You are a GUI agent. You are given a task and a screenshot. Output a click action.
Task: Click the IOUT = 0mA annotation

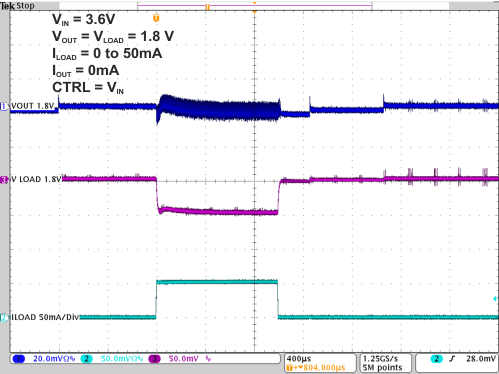click(85, 71)
